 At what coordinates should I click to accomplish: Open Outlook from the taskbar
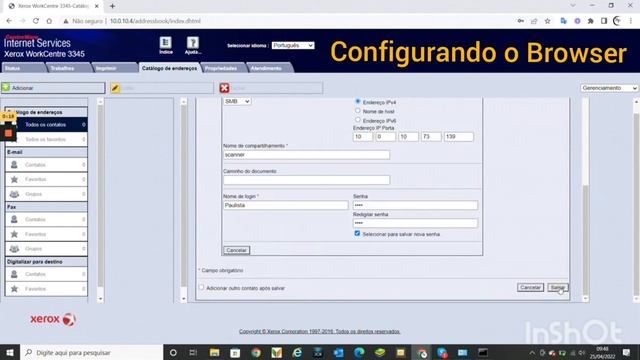pos(338,352)
